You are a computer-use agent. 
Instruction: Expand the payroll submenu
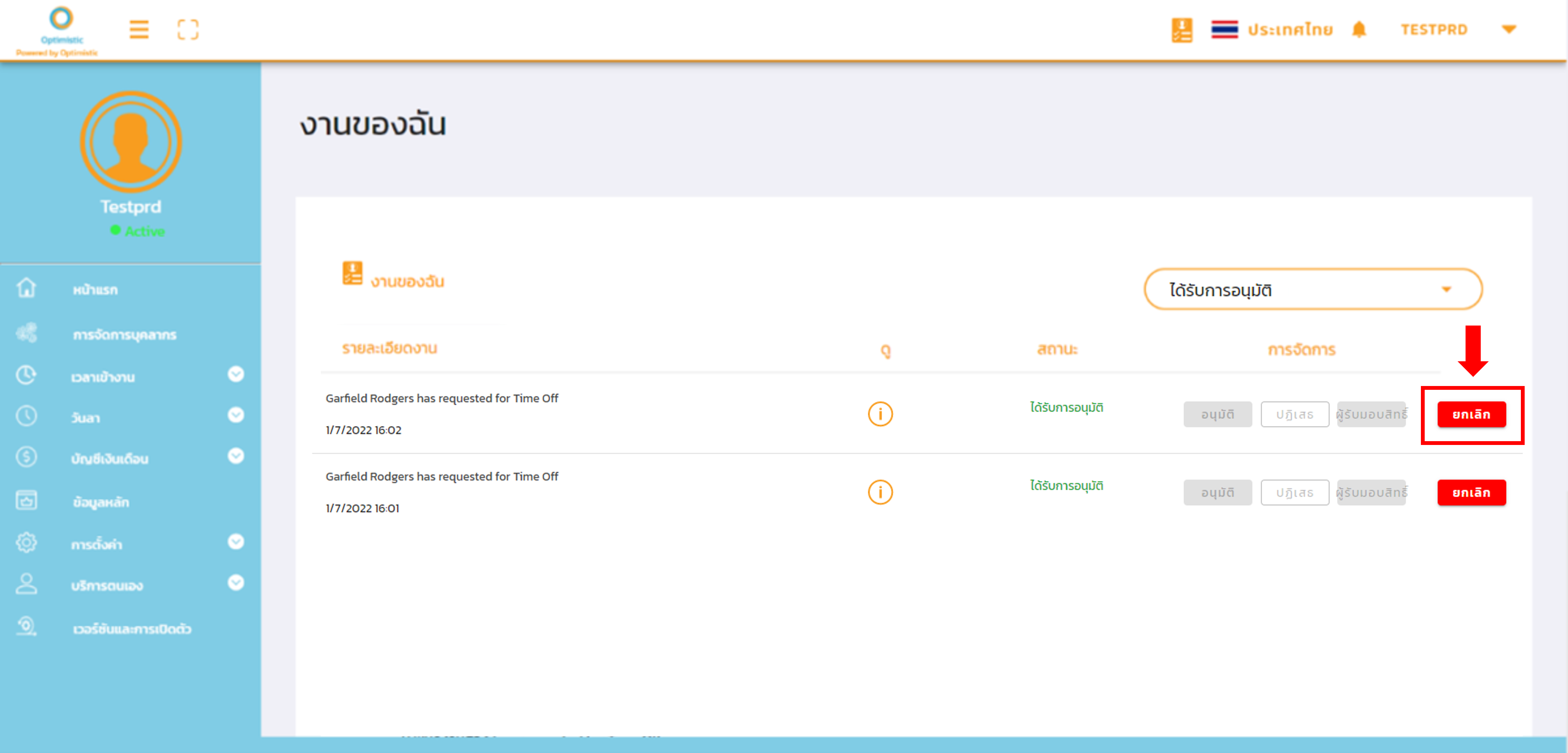[236, 456]
